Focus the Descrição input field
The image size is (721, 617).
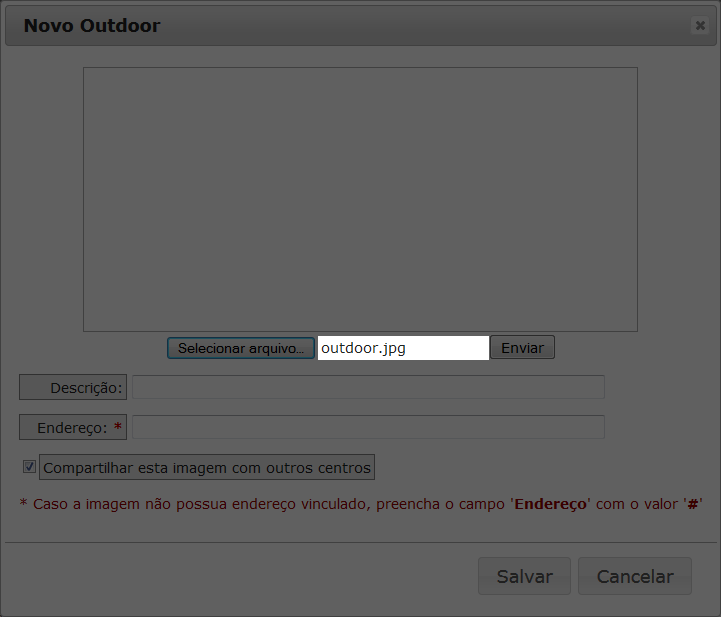(368, 387)
